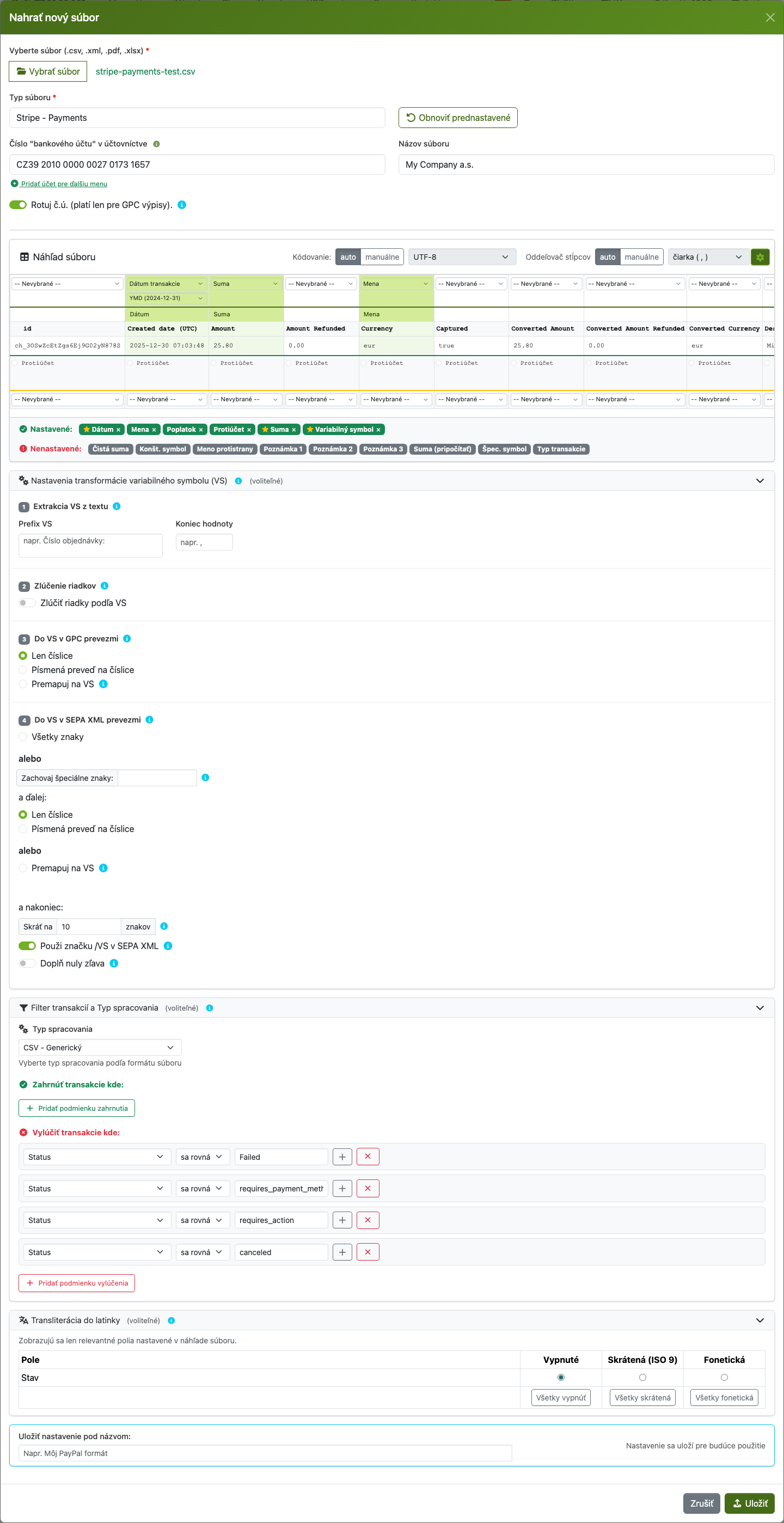This screenshot has width=784, height=1523.
Task: Click the 'Uložiť nastavenie pod názvom' text field
Action: click(265, 1453)
